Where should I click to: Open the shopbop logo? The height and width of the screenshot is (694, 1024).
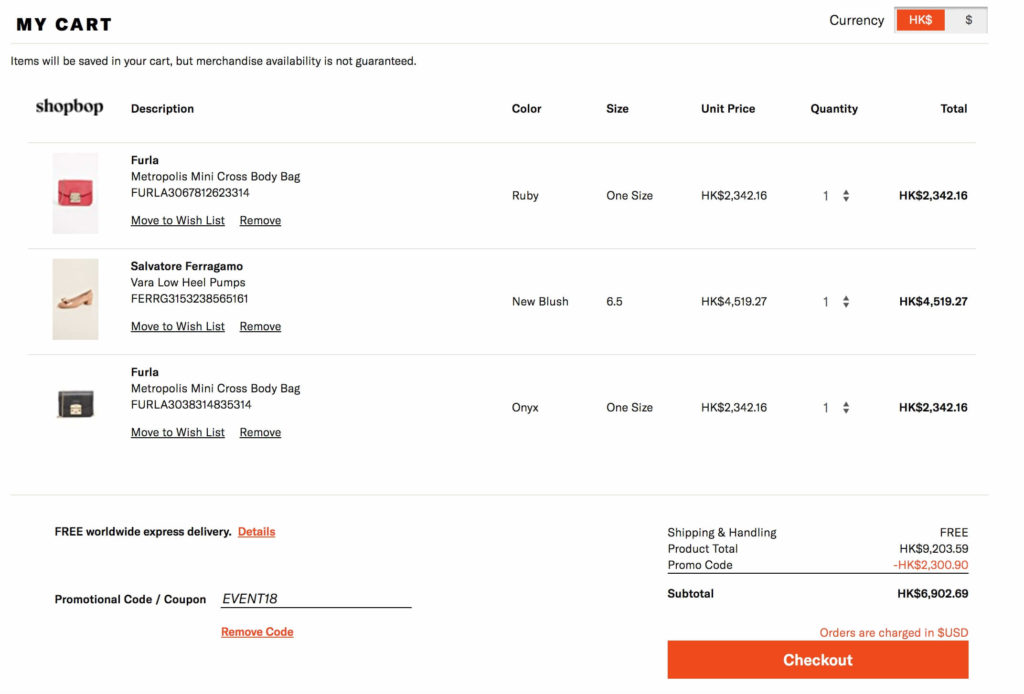coord(69,106)
